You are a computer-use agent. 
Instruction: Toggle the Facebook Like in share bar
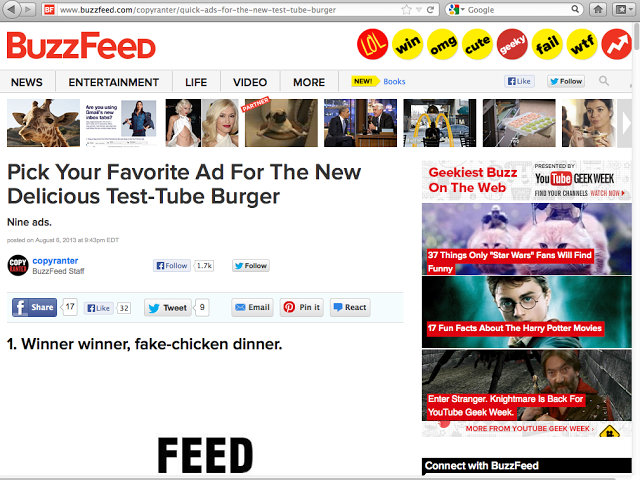98,308
